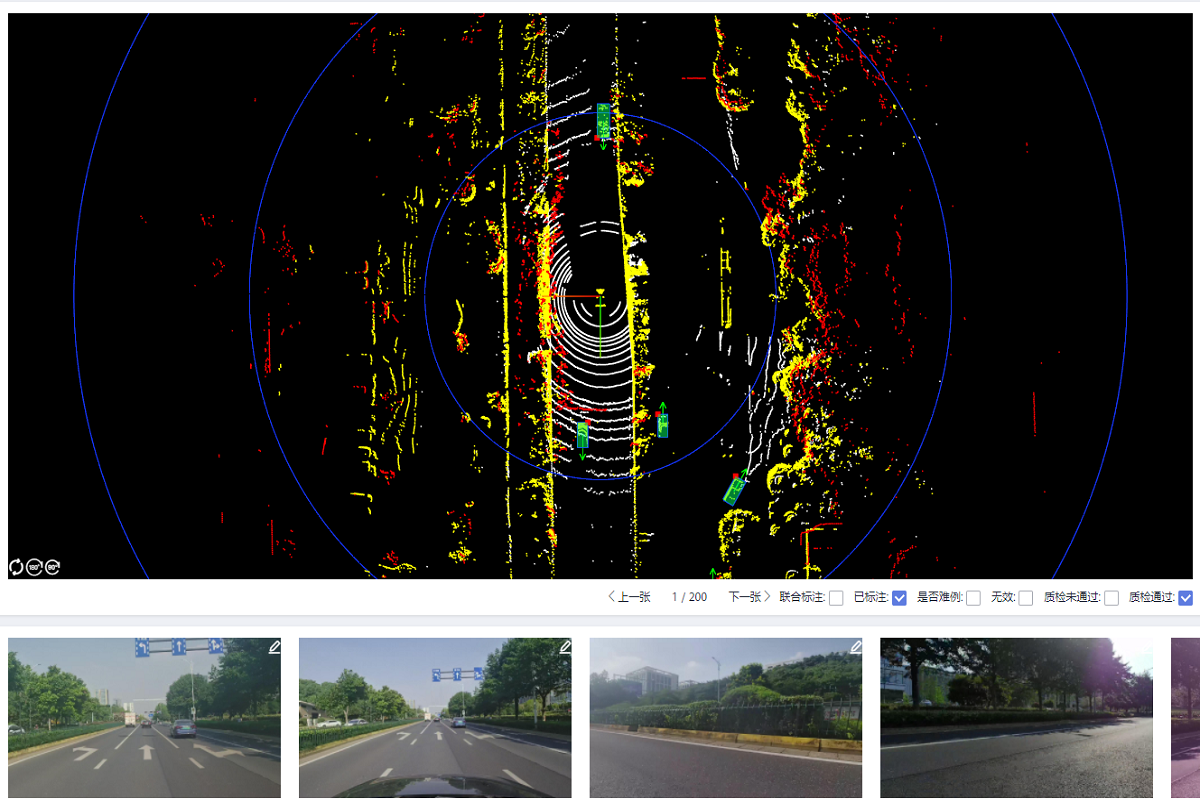Tick the 是否难例 checkbox
Image resolution: width=1200 pixels, height=800 pixels.
(973, 598)
